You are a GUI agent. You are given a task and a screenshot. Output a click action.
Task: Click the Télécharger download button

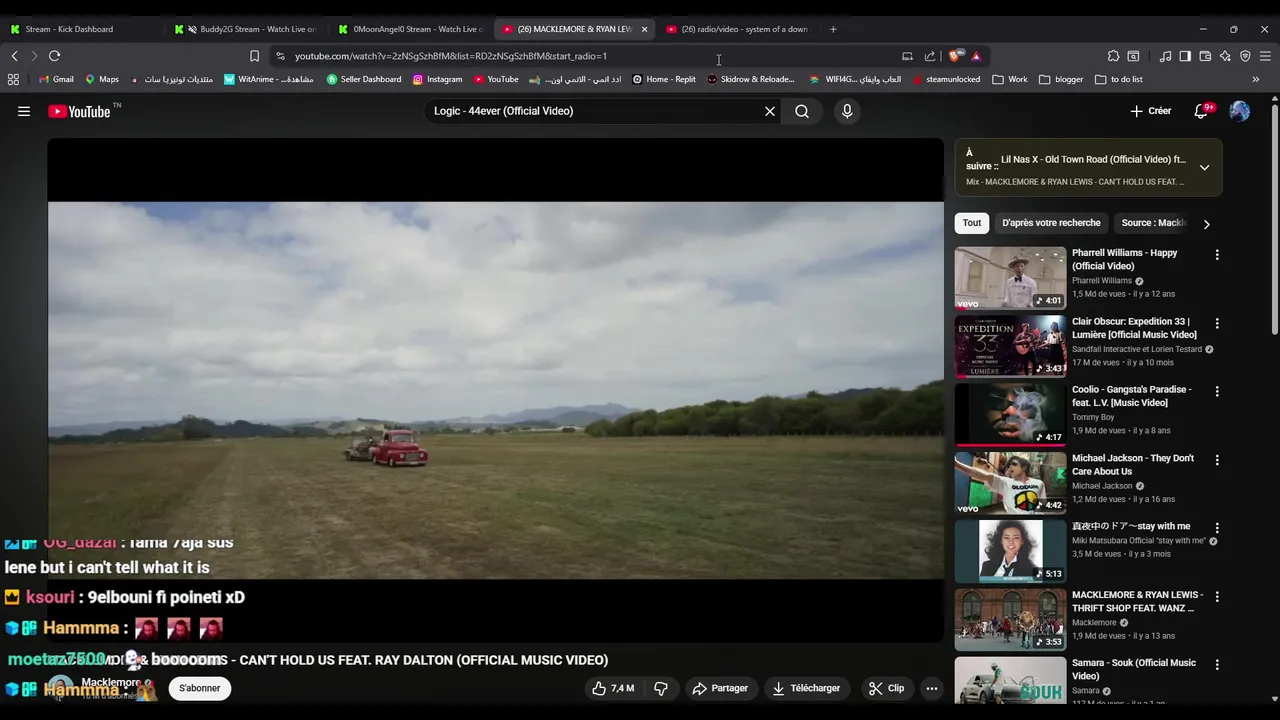click(806, 688)
